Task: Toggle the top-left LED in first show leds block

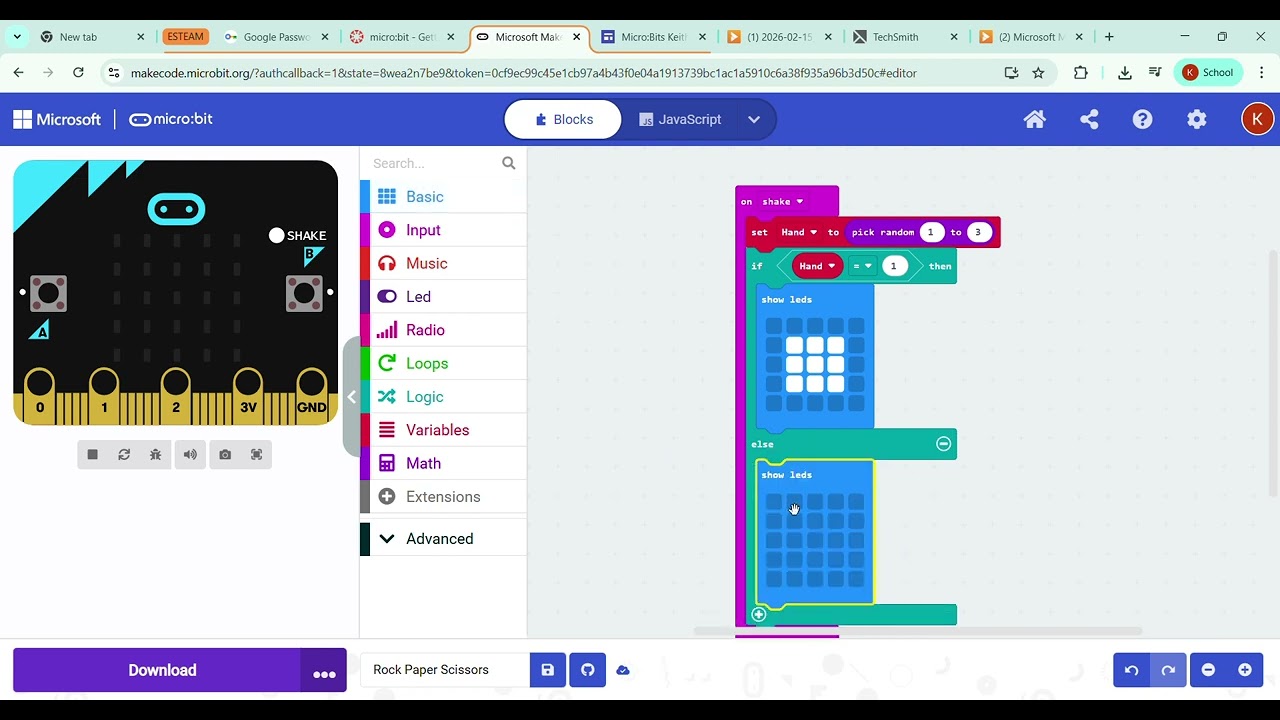Action: pyautogui.click(x=774, y=326)
